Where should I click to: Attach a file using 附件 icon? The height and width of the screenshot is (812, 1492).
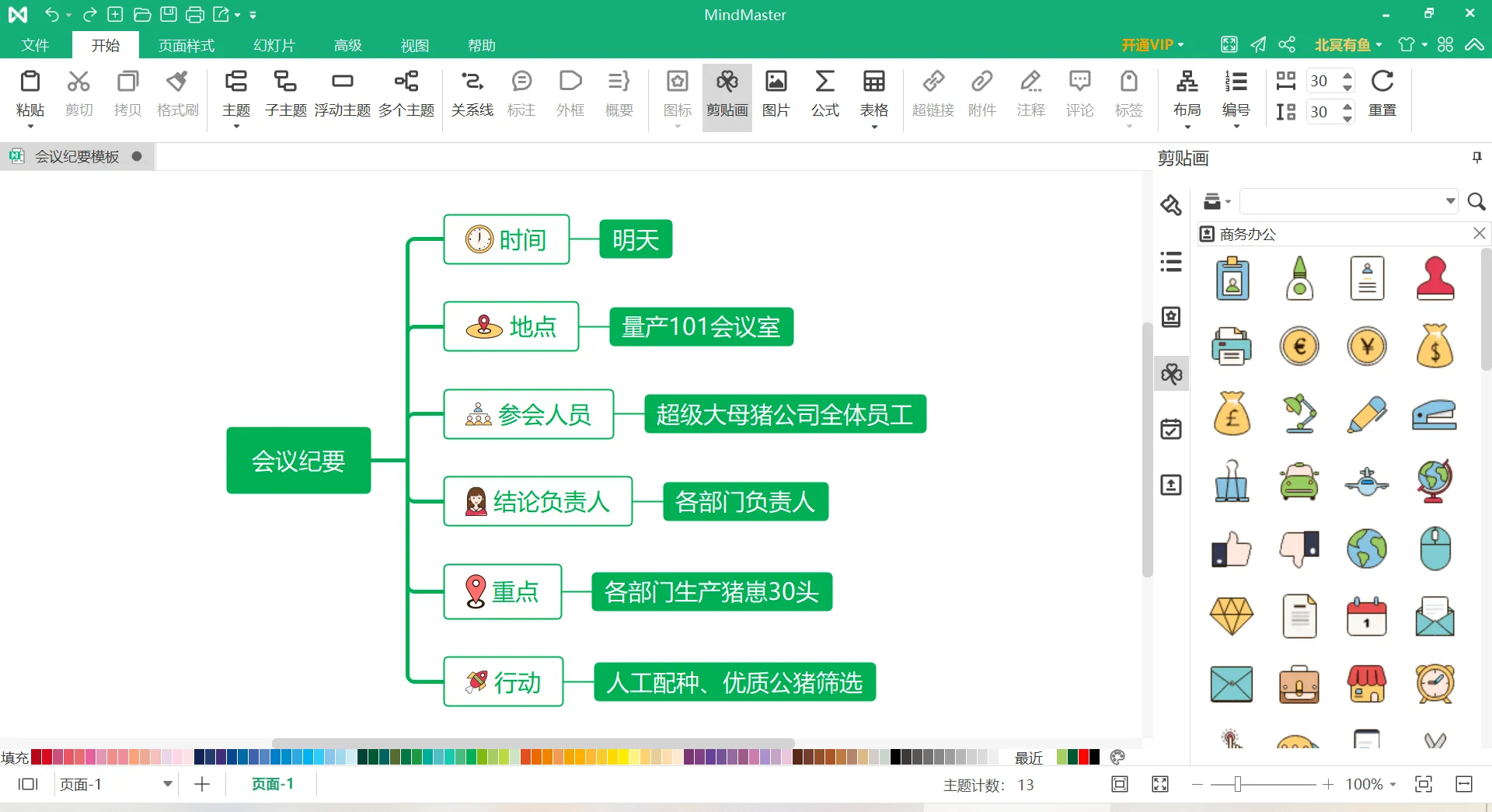(981, 93)
